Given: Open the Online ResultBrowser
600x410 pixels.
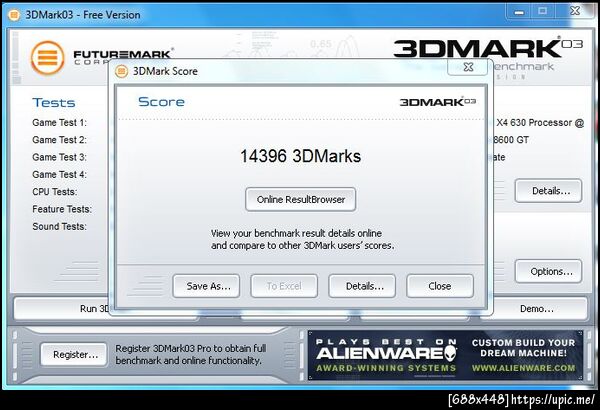Looking at the screenshot, I should [x=301, y=199].
